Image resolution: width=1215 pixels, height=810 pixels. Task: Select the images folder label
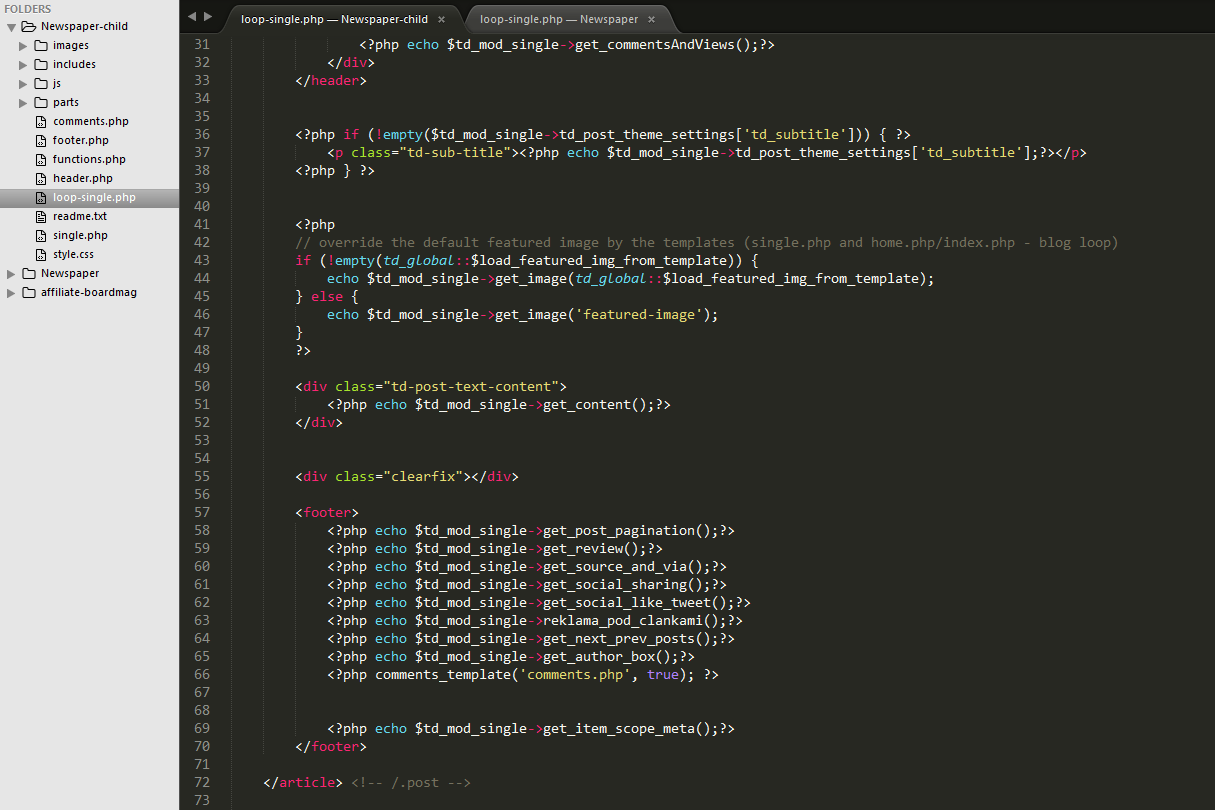pos(71,46)
